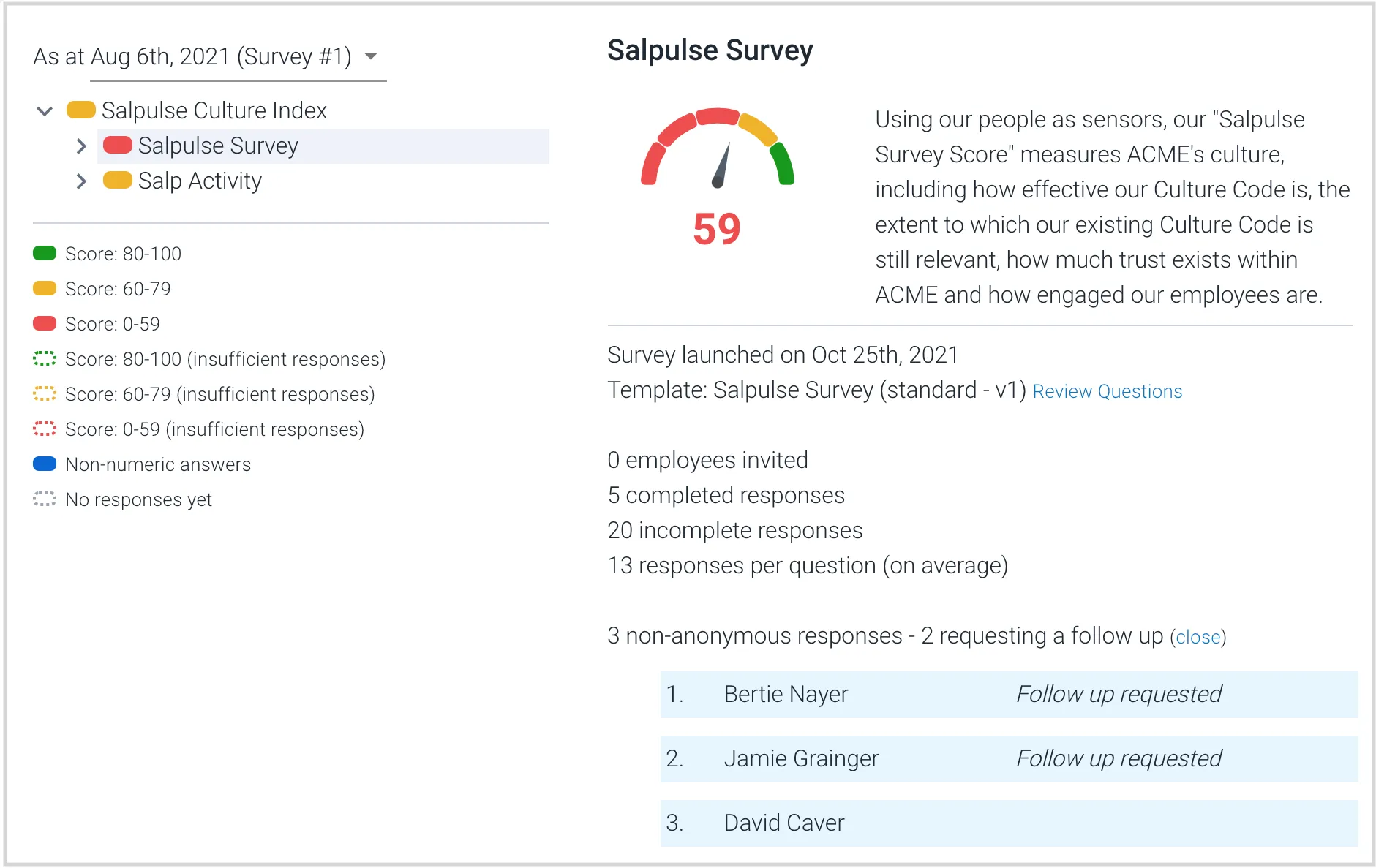Click '13 responses per question (on average)' text
Viewport: 1376px width, 868px height.
808,566
